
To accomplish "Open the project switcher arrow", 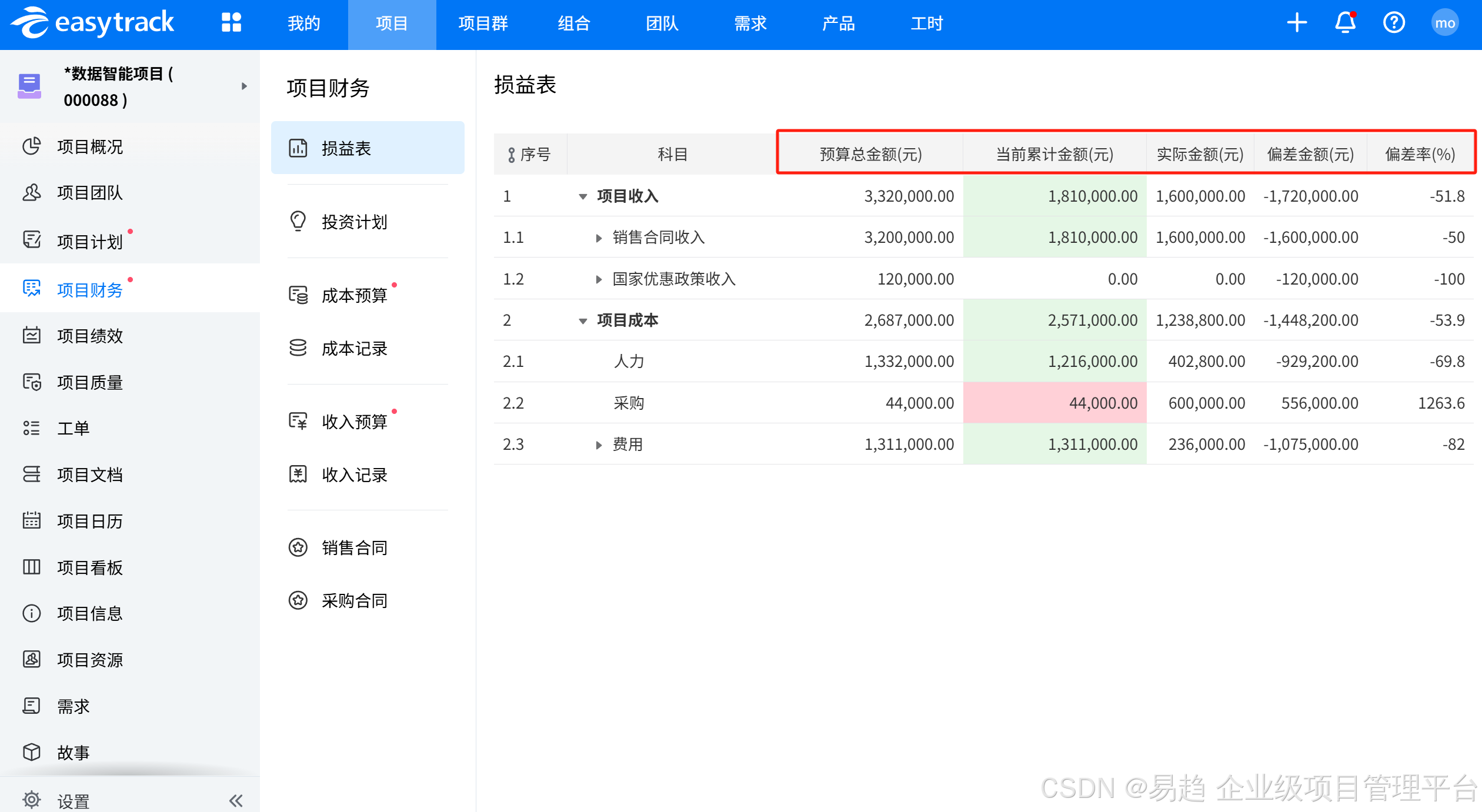I will click(x=244, y=86).
